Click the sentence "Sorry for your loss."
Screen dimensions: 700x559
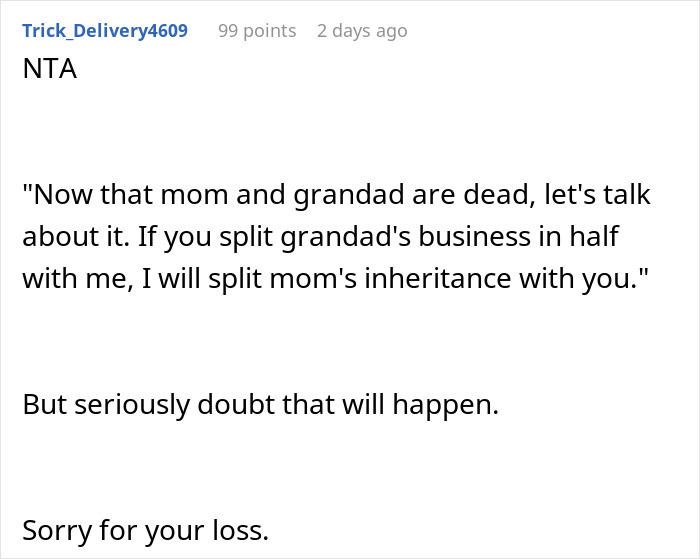click(146, 530)
